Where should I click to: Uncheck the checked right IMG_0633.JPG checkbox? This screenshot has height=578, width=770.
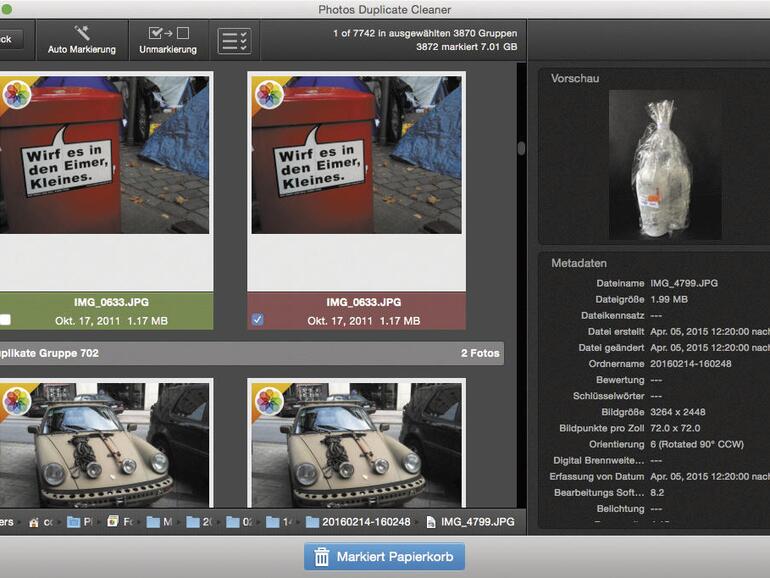258,320
